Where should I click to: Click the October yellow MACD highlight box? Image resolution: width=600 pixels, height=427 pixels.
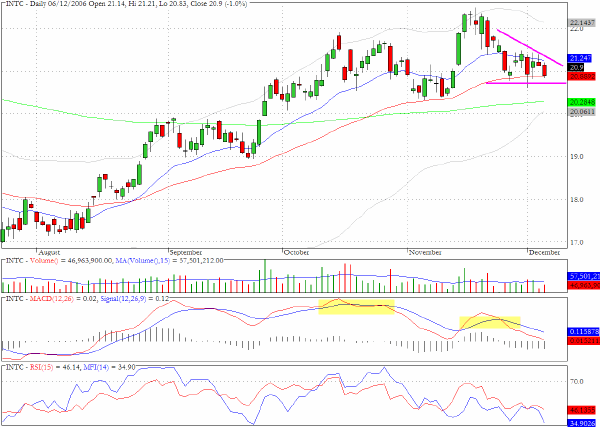[x=356, y=307]
